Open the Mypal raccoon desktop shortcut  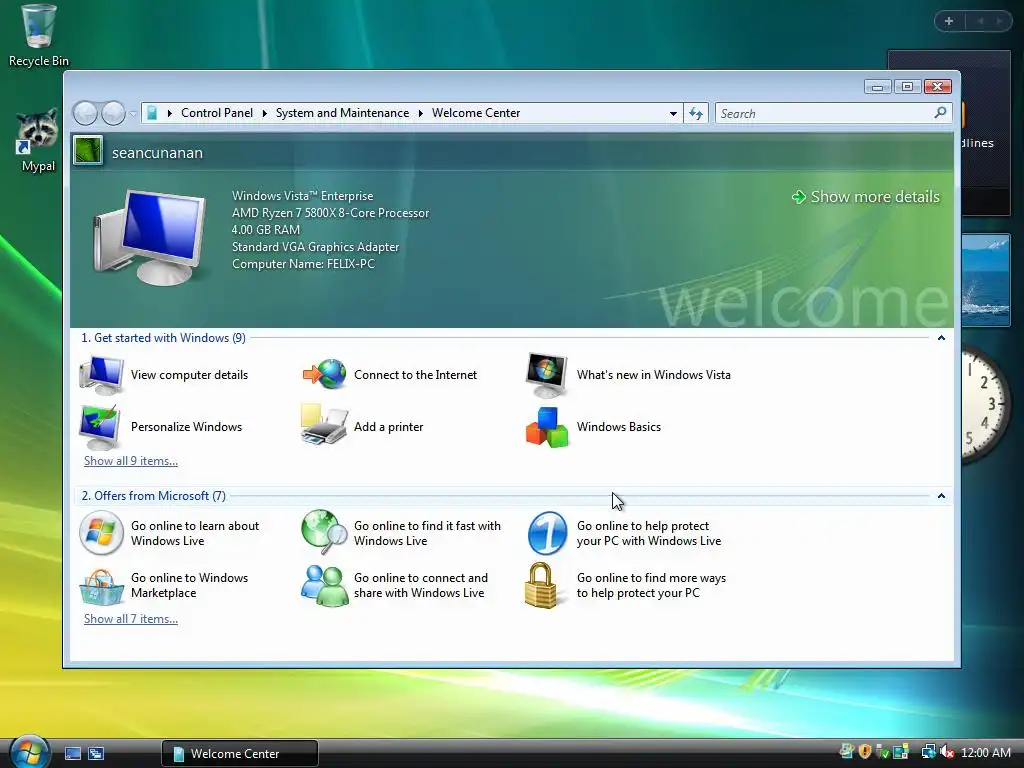click(x=38, y=140)
